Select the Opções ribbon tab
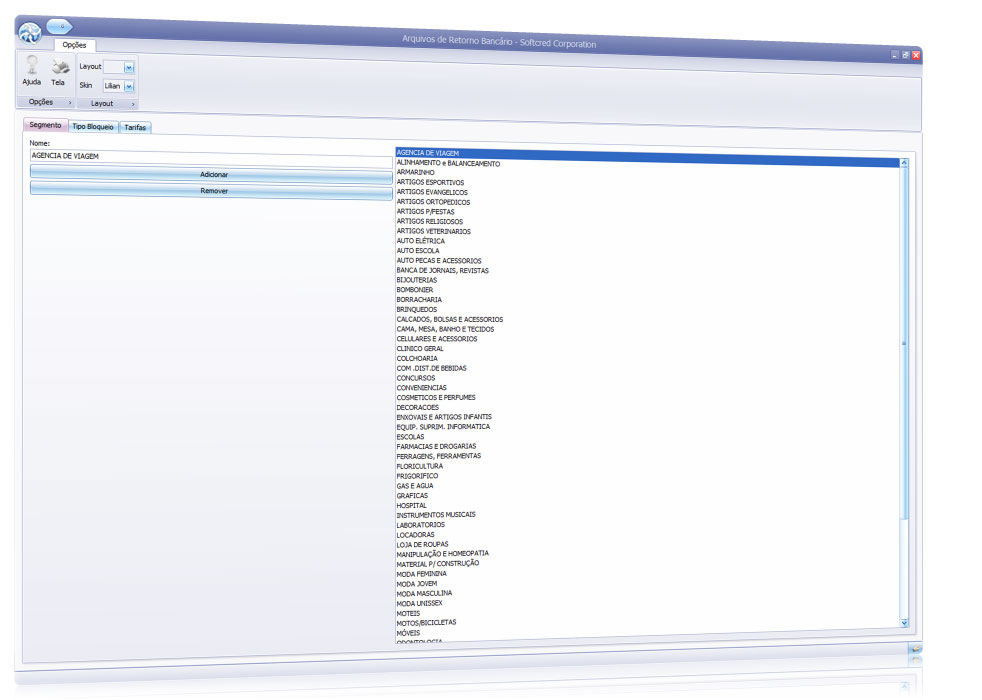This screenshot has width=982, height=700. tap(74, 45)
